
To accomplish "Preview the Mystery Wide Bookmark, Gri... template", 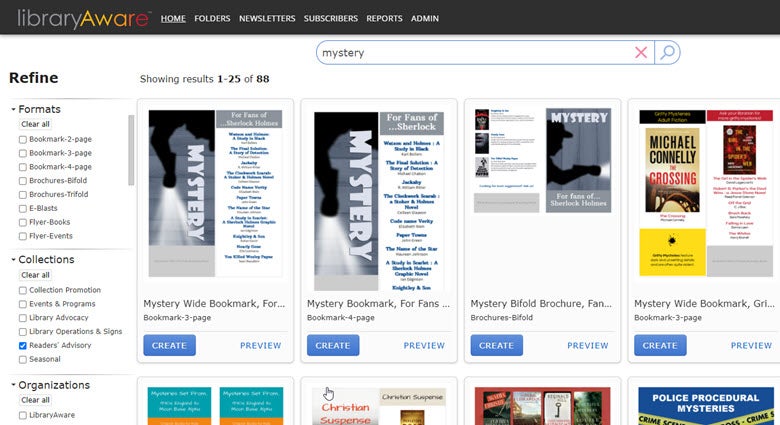I will (751, 345).
